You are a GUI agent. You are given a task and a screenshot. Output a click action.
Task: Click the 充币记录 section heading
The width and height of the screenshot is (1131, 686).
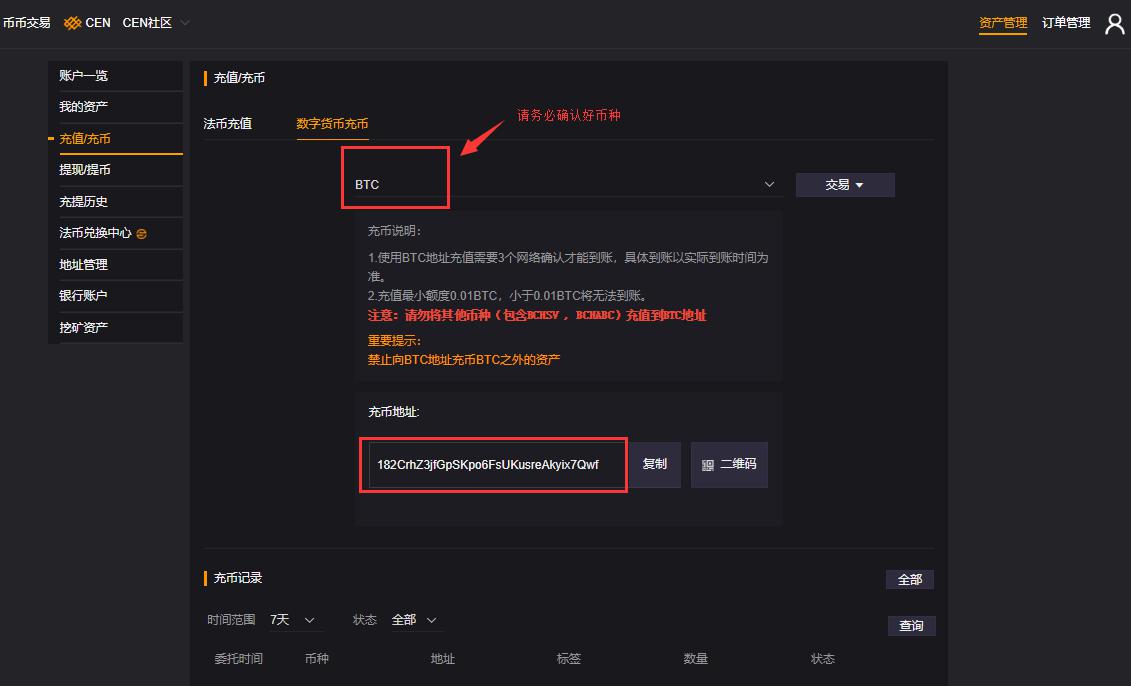[237, 578]
